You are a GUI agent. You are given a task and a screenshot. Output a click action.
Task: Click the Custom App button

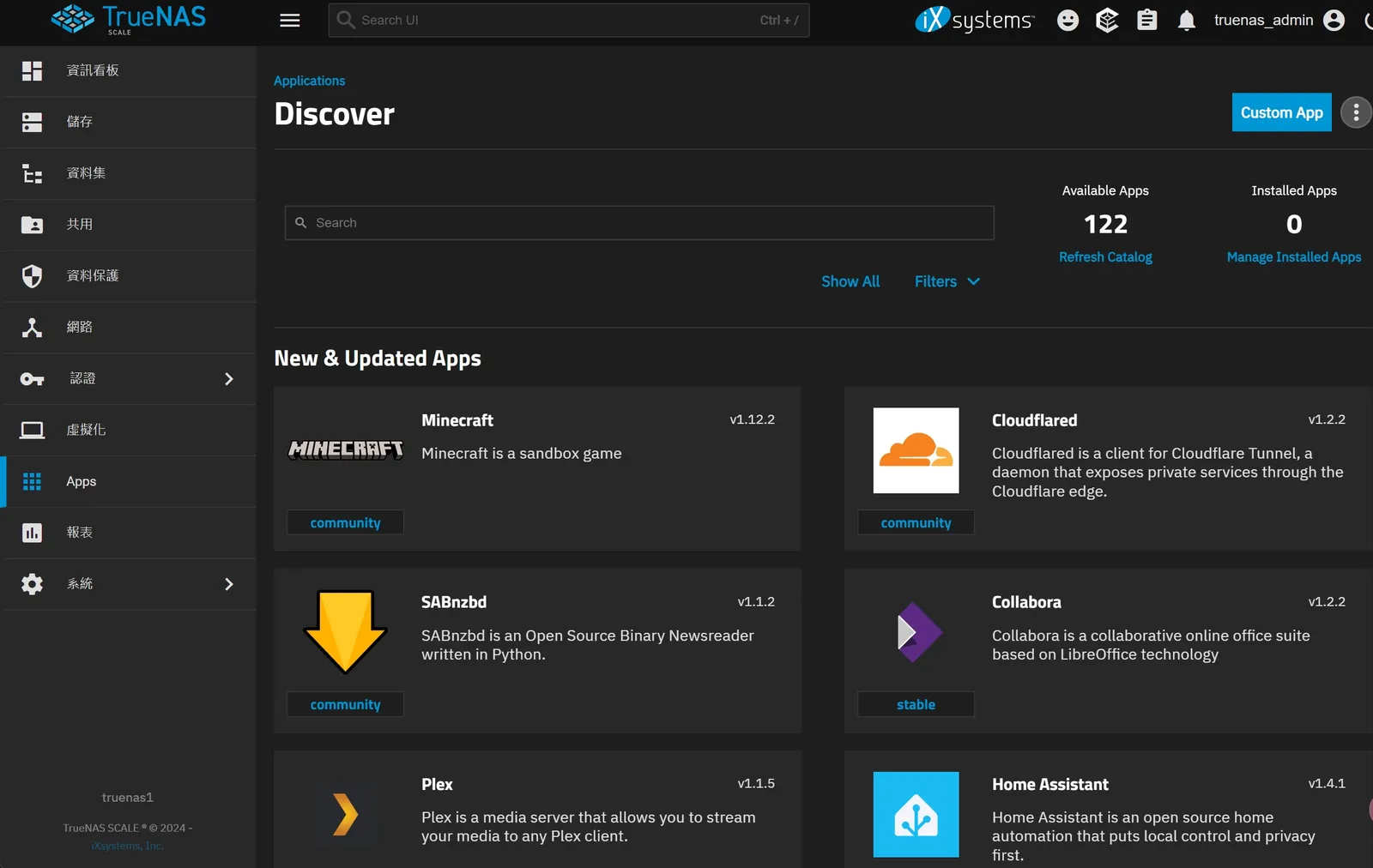[x=1281, y=112]
